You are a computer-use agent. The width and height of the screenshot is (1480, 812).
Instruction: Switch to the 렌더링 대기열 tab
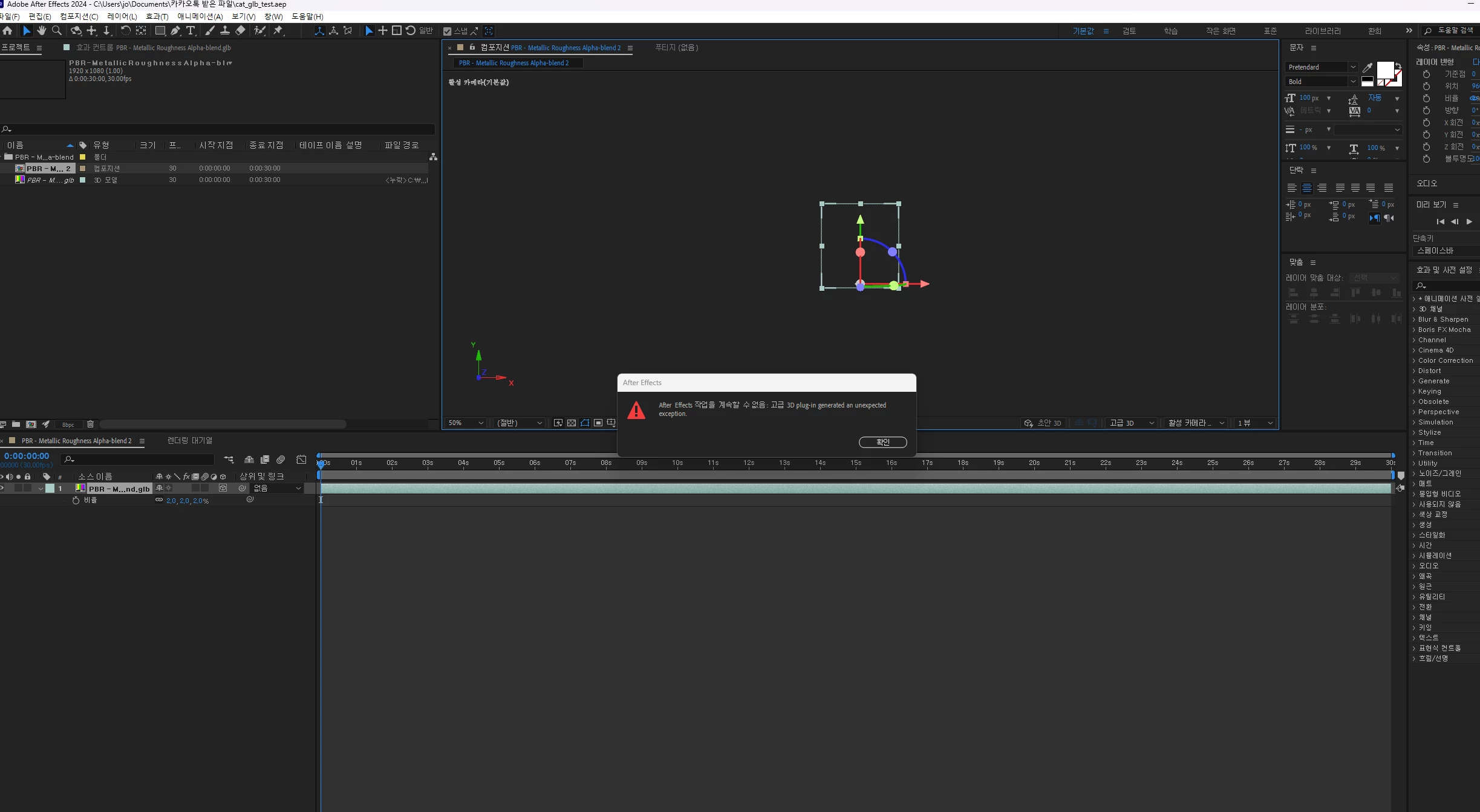pyautogui.click(x=189, y=440)
